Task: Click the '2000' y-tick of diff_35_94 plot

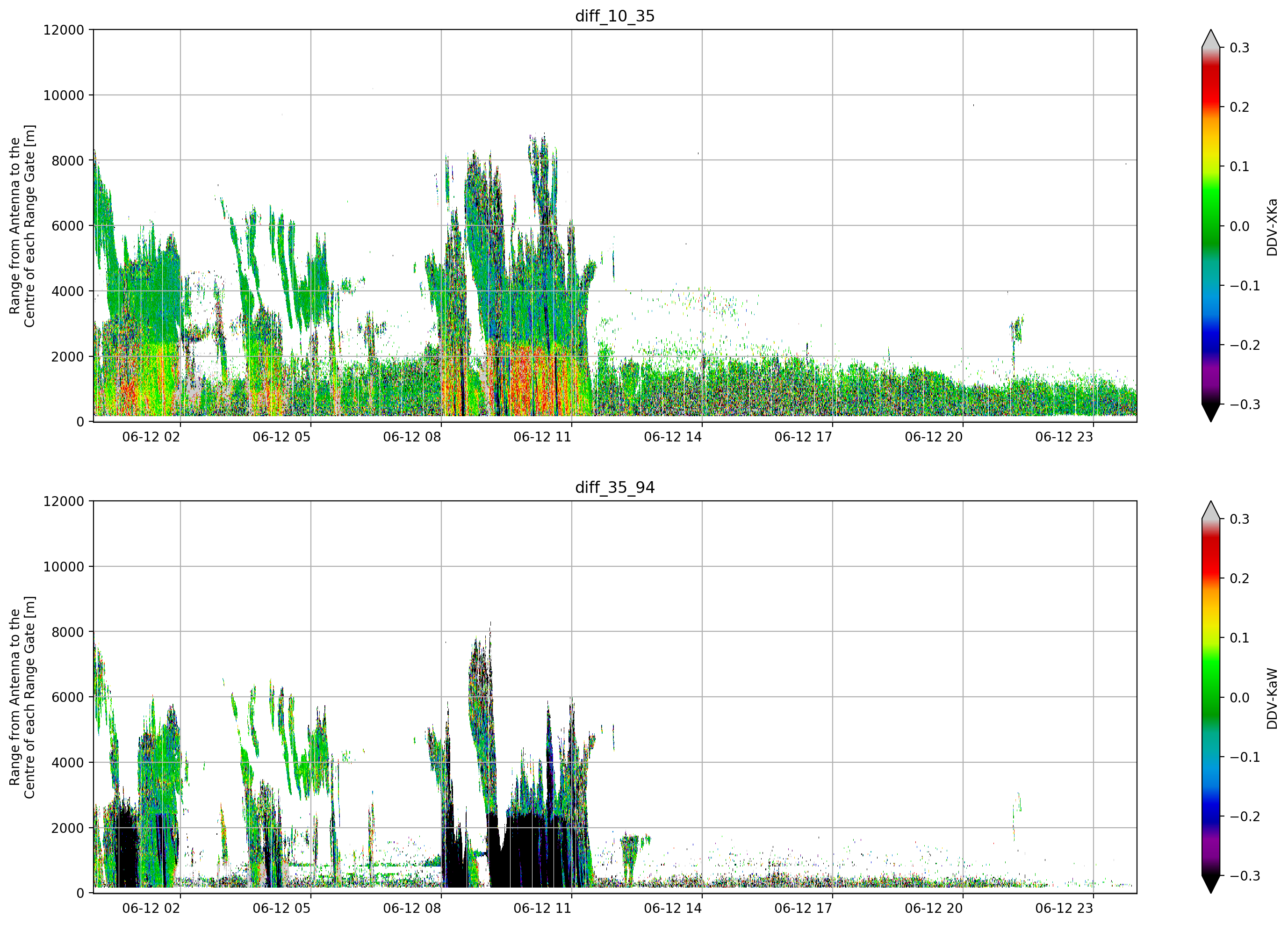Action: (68, 828)
